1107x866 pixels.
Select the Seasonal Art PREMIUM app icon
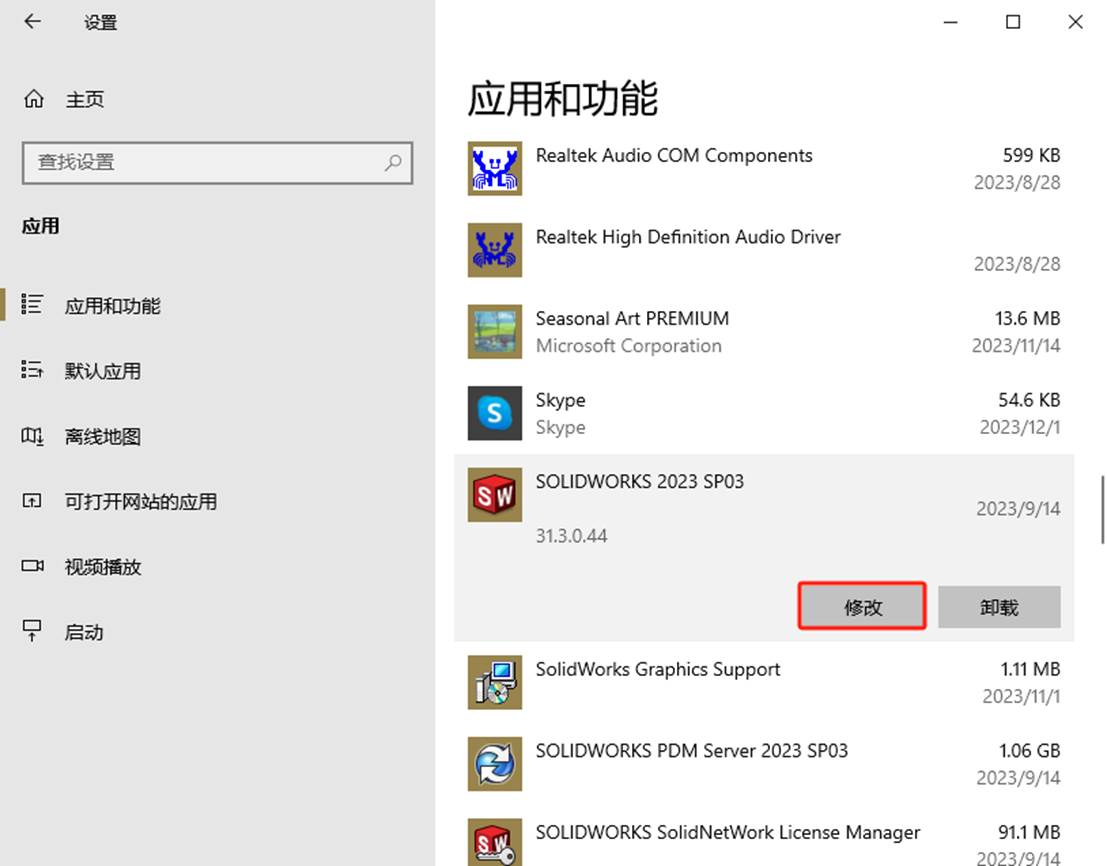click(x=495, y=332)
